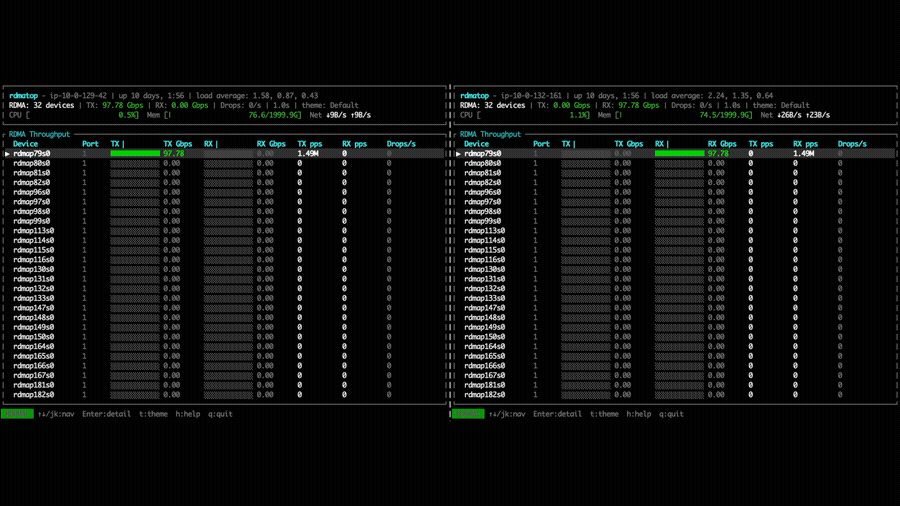Click the 74.5/1999.9G Mem value in right pane

pos(724,115)
